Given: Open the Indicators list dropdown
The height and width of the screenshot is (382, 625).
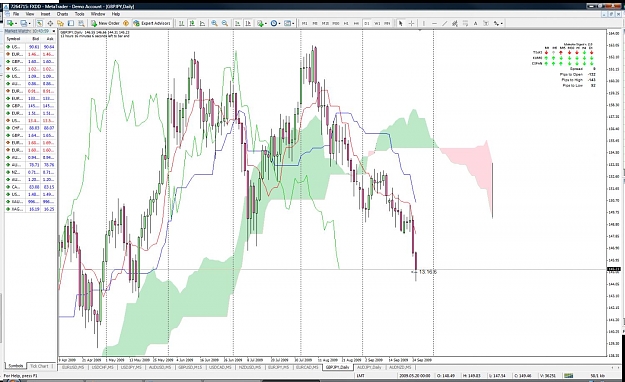Looking at the screenshot, I should click(x=262, y=24).
